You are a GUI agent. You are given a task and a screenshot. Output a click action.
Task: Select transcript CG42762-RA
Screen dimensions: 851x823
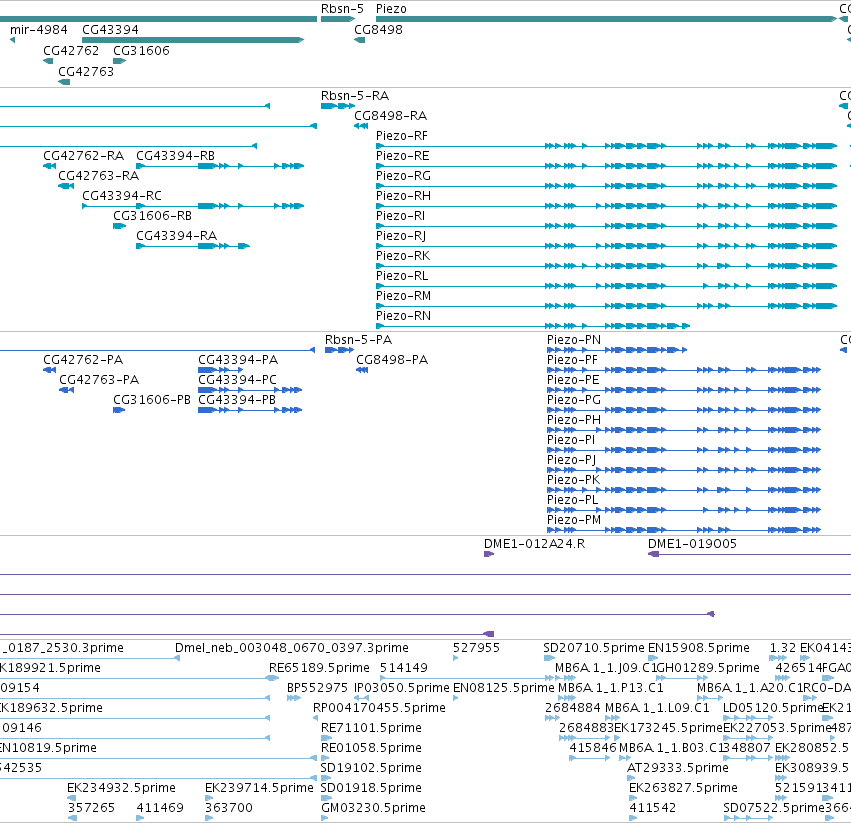pos(84,156)
